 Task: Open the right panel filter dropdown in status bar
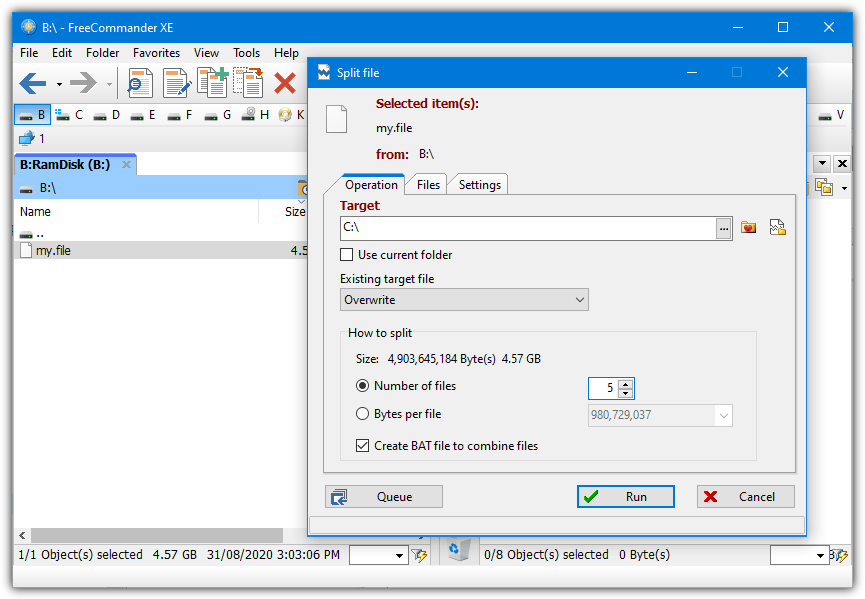pos(820,555)
